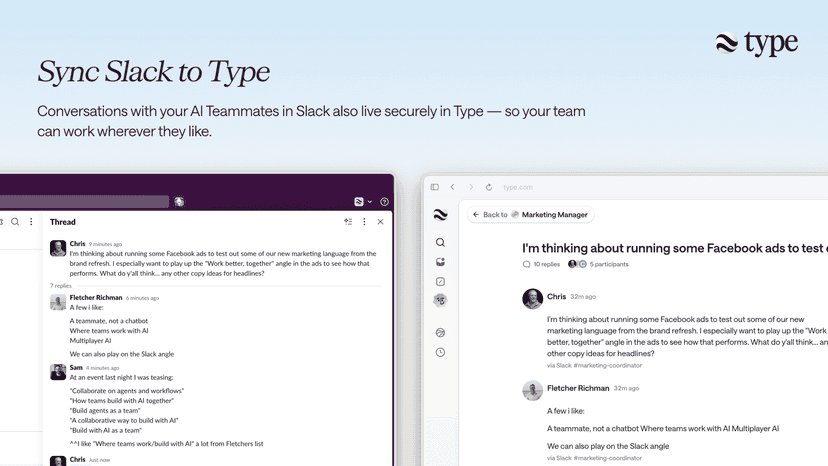Open the Type app icon in Slack header

(359, 201)
